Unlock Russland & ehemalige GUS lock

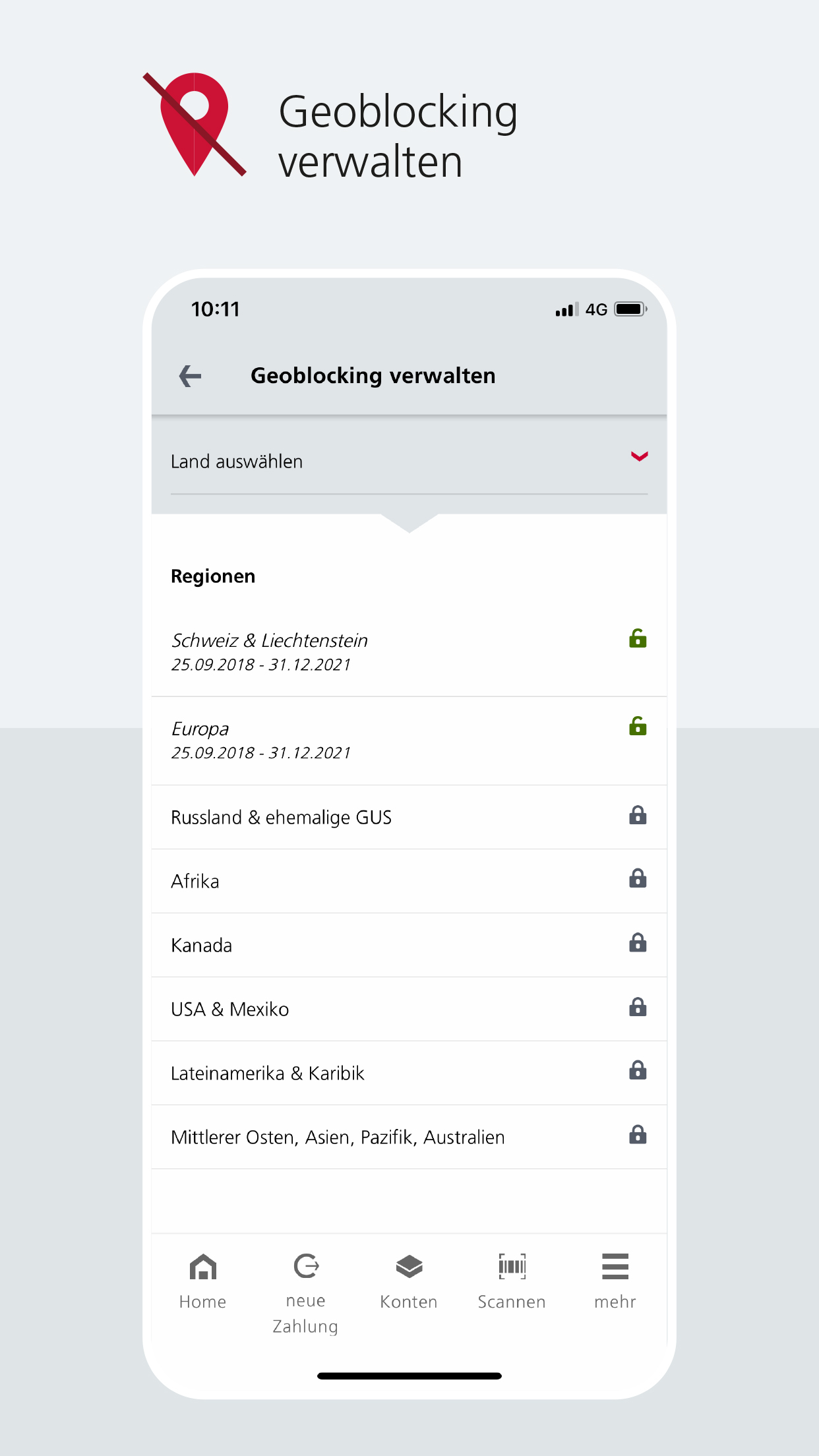pyautogui.click(x=638, y=816)
